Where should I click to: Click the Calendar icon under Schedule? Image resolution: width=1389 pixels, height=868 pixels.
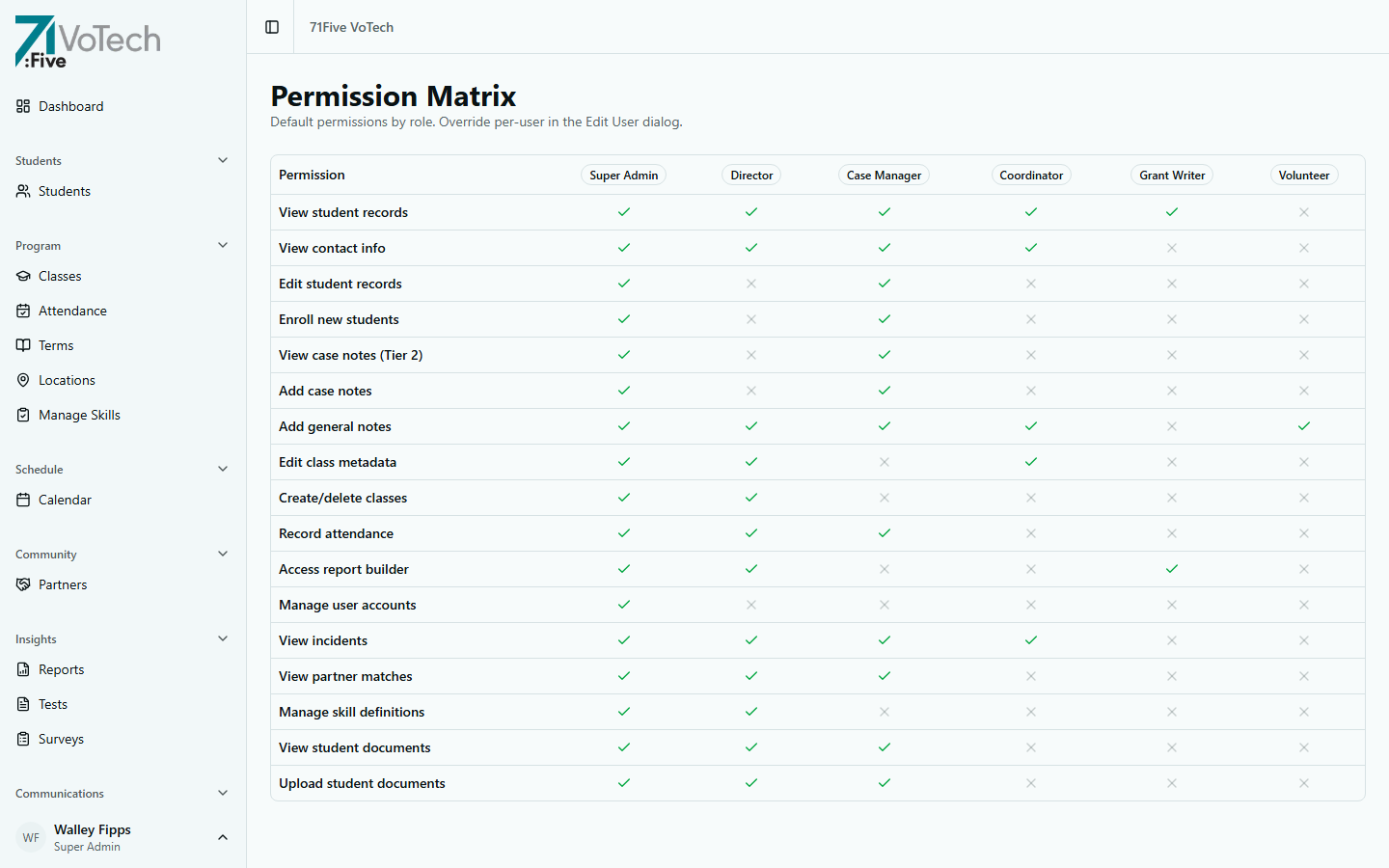pos(21,500)
